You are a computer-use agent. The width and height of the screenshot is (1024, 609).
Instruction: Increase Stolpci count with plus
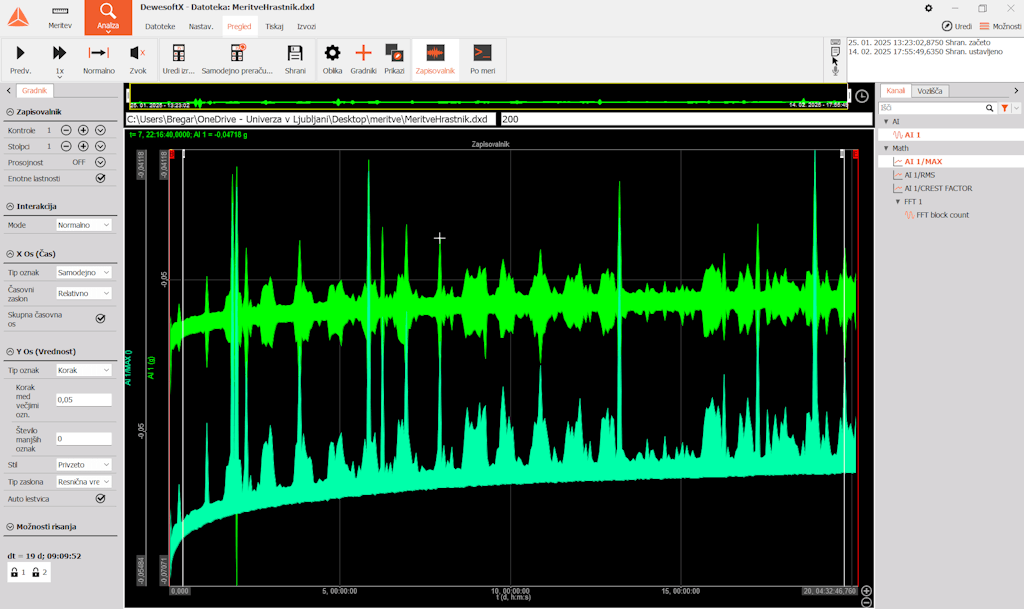point(83,147)
